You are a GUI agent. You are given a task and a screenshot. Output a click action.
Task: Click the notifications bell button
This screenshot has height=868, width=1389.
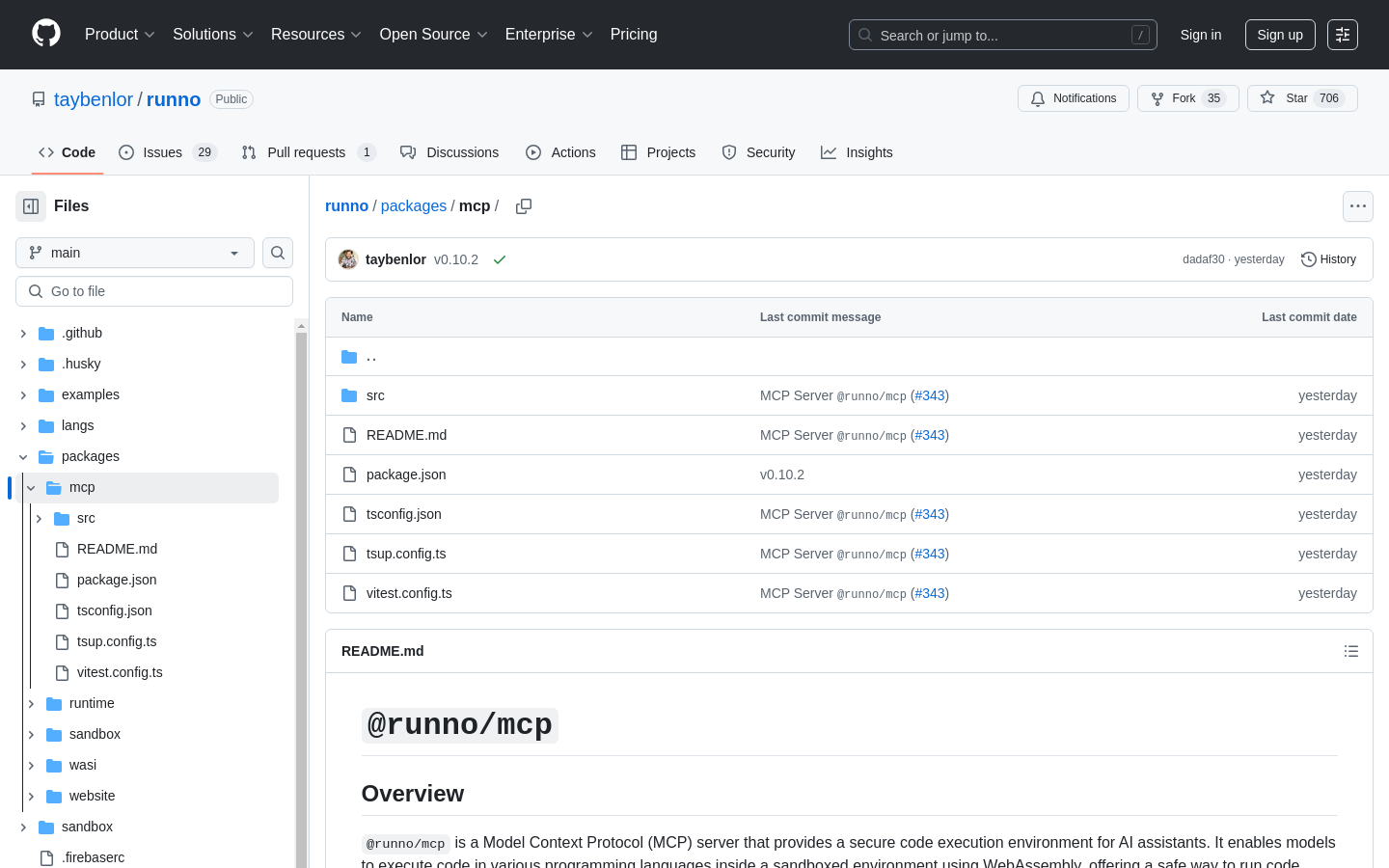point(1073,98)
